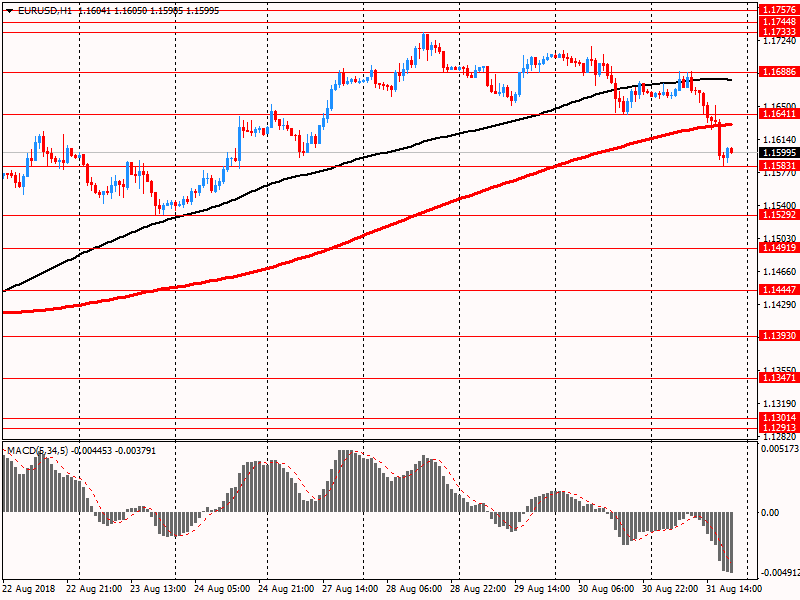
Task: Click the 1.13014 price level label
Action: click(779, 418)
